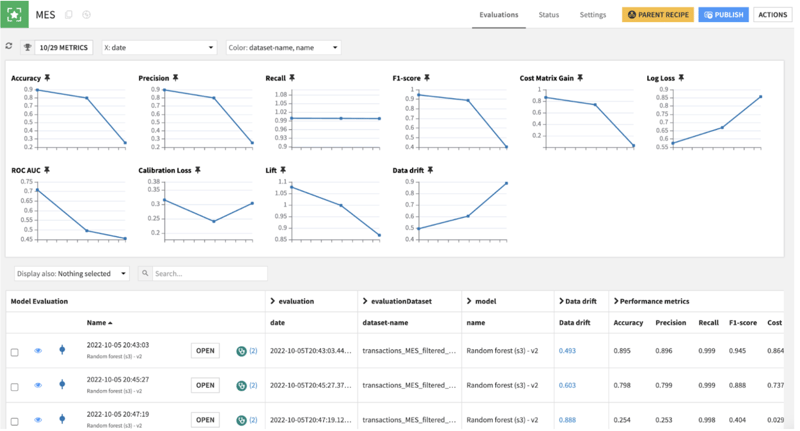Switch to the Settings tab
This screenshot has width=800, height=431.
592,15
